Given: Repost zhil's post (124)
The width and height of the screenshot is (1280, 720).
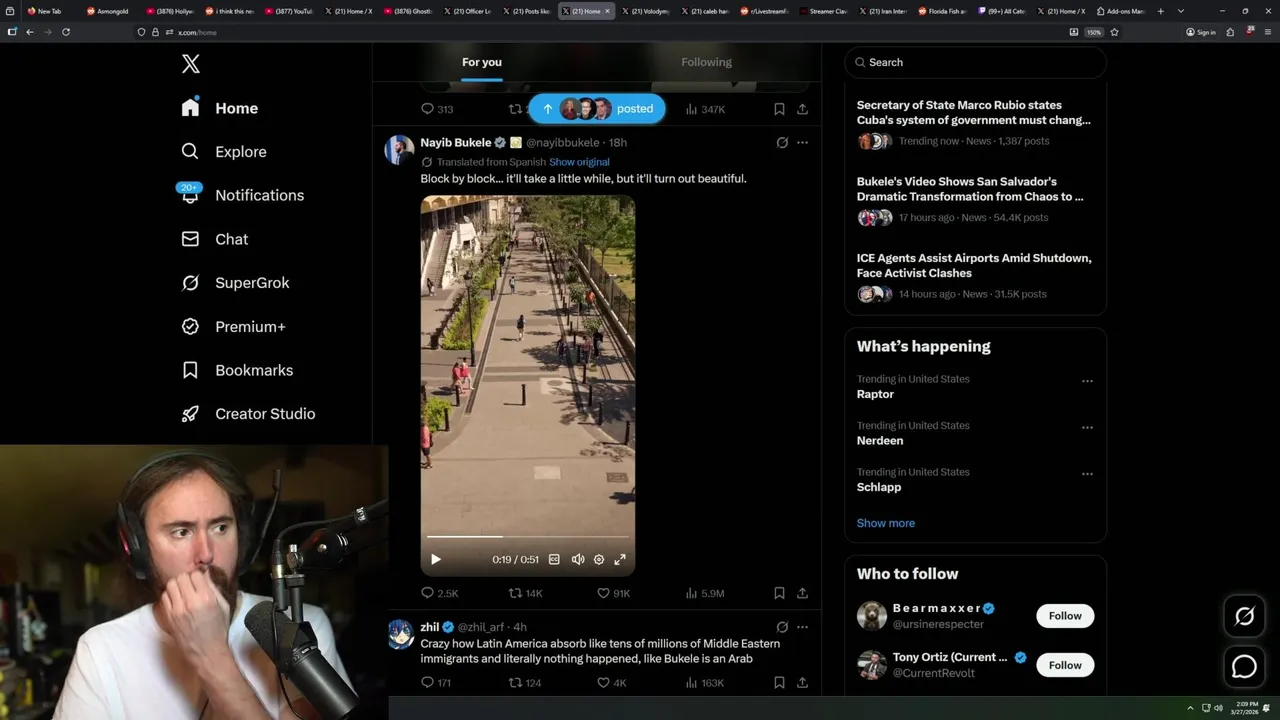Looking at the screenshot, I should tap(525, 683).
